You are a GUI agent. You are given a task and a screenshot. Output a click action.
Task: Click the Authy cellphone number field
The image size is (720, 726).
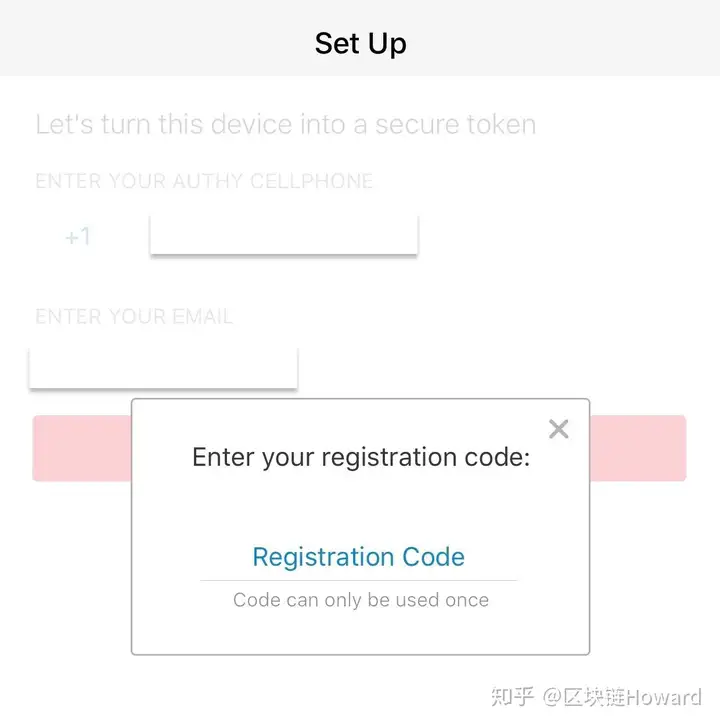click(x=283, y=235)
